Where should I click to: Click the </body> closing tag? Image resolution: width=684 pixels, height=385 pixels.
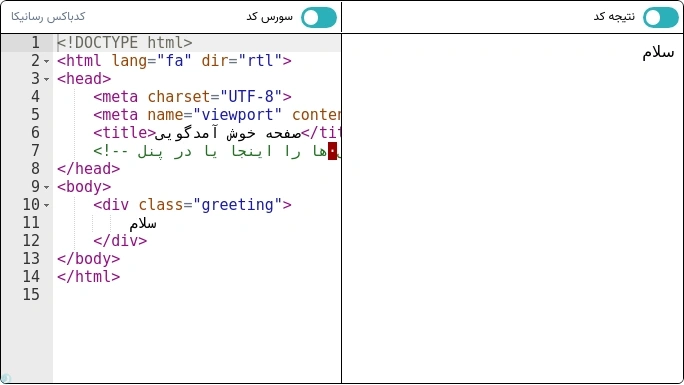(x=88, y=259)
